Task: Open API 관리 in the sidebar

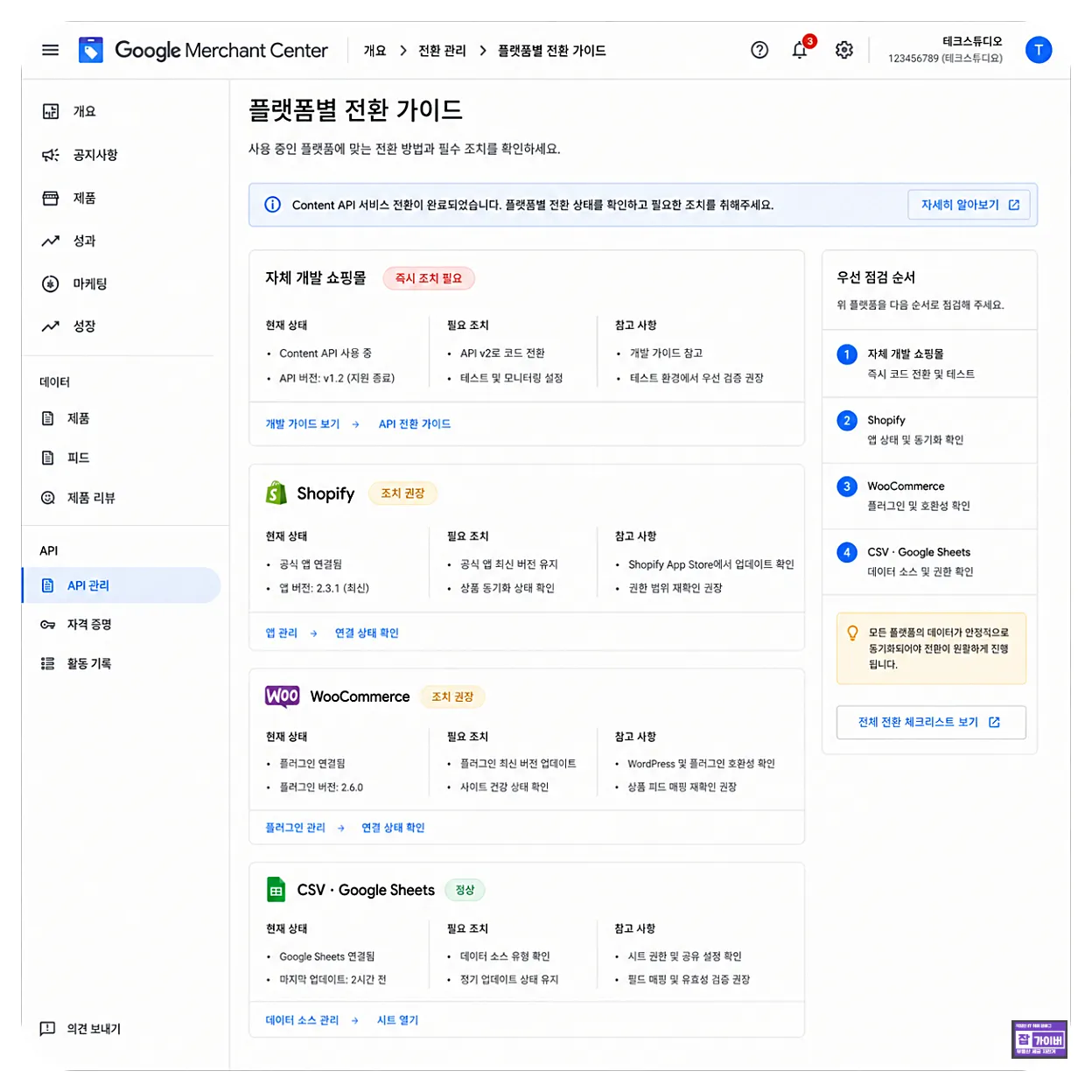Action: click(x=121, y=585)
